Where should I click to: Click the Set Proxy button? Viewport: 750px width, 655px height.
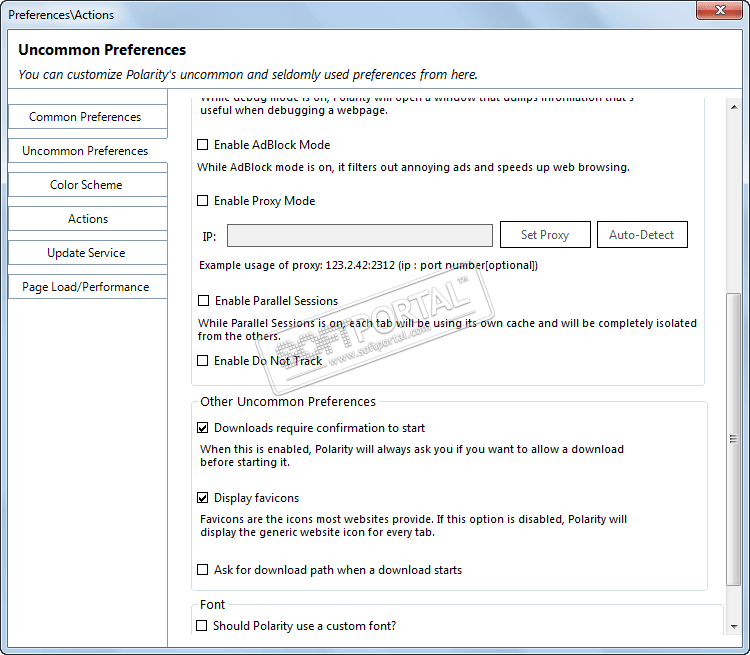[545, 234]
